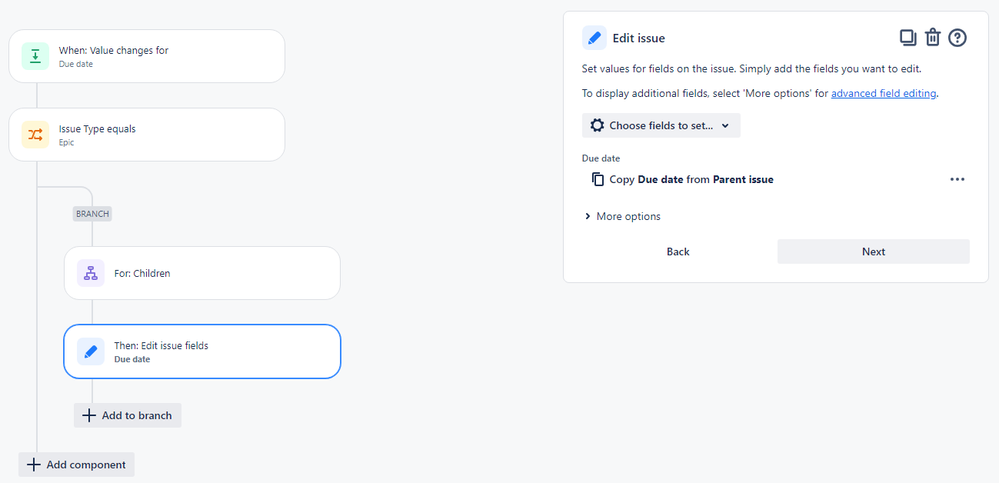Delete the component with trash icon
Viewport: 999px width, 483px height.
click(933, 38)
